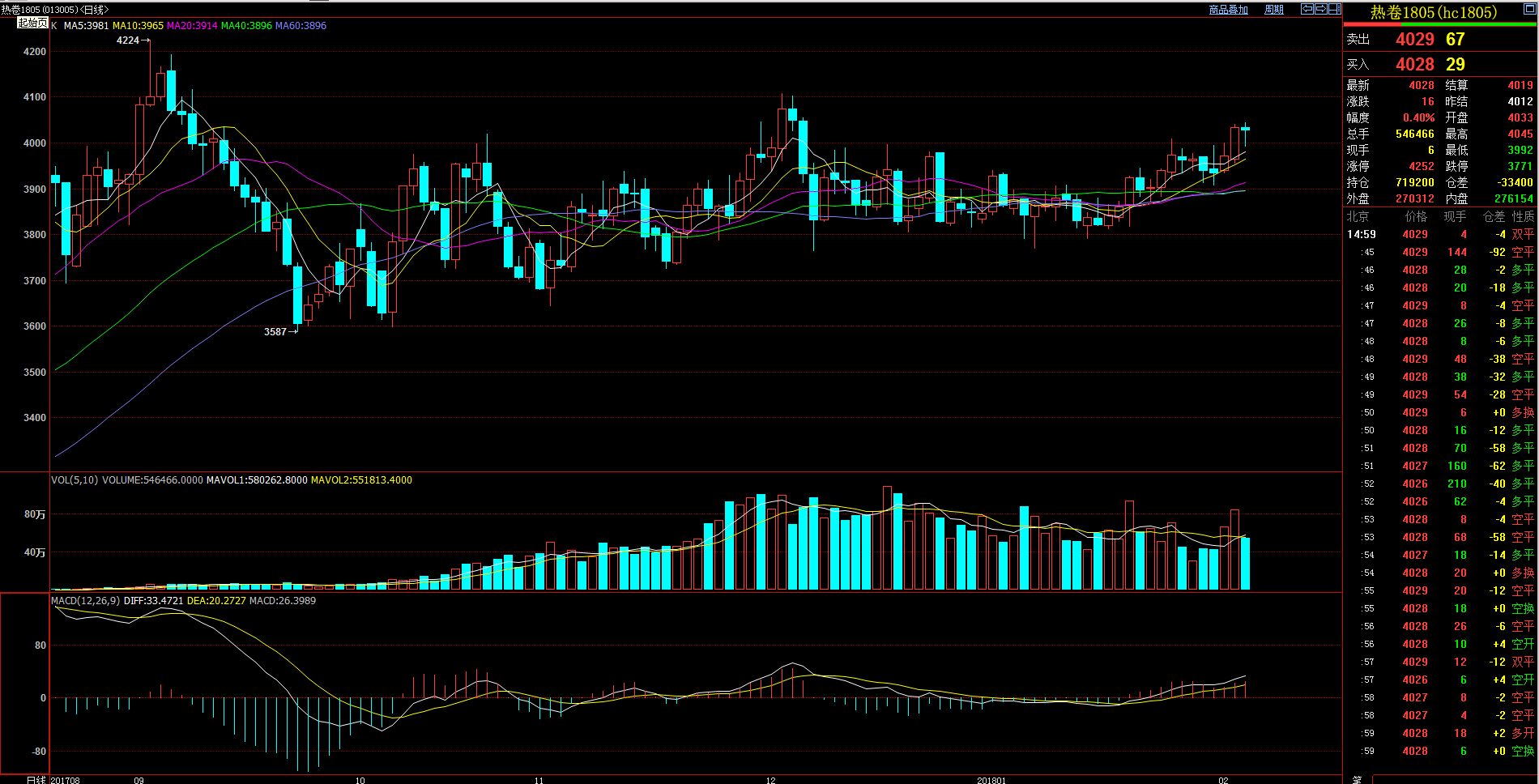Open the 商品叠加 overlay link
This screenshot has width=1539, height=784.
(x=1228, y=10)
